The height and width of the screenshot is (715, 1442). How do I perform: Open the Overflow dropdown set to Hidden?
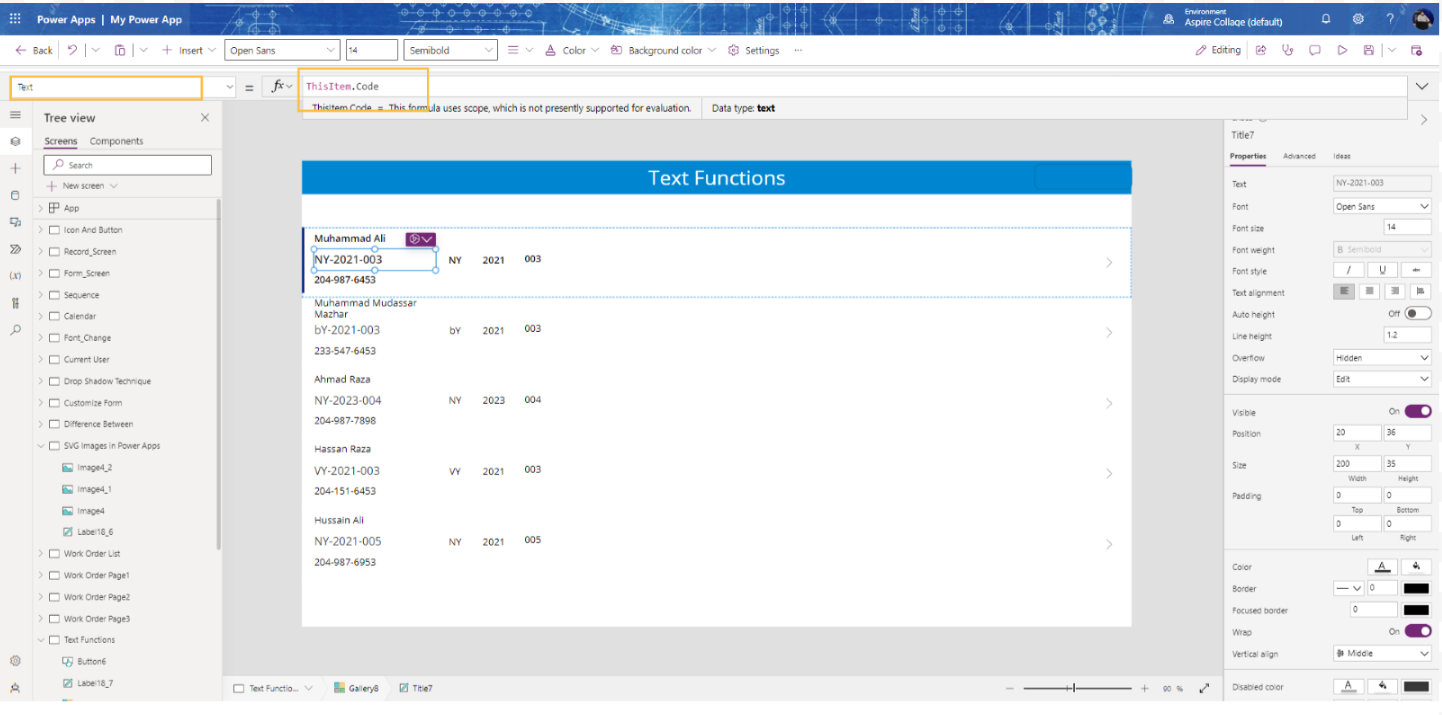click(1381, 357)
